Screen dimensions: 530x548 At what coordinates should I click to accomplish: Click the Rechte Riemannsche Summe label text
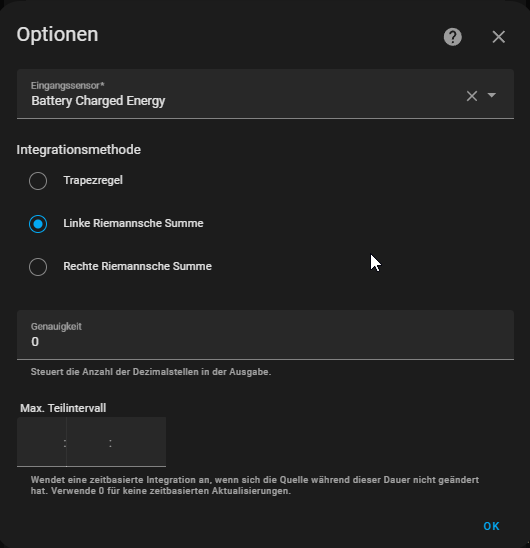(137, 266)
